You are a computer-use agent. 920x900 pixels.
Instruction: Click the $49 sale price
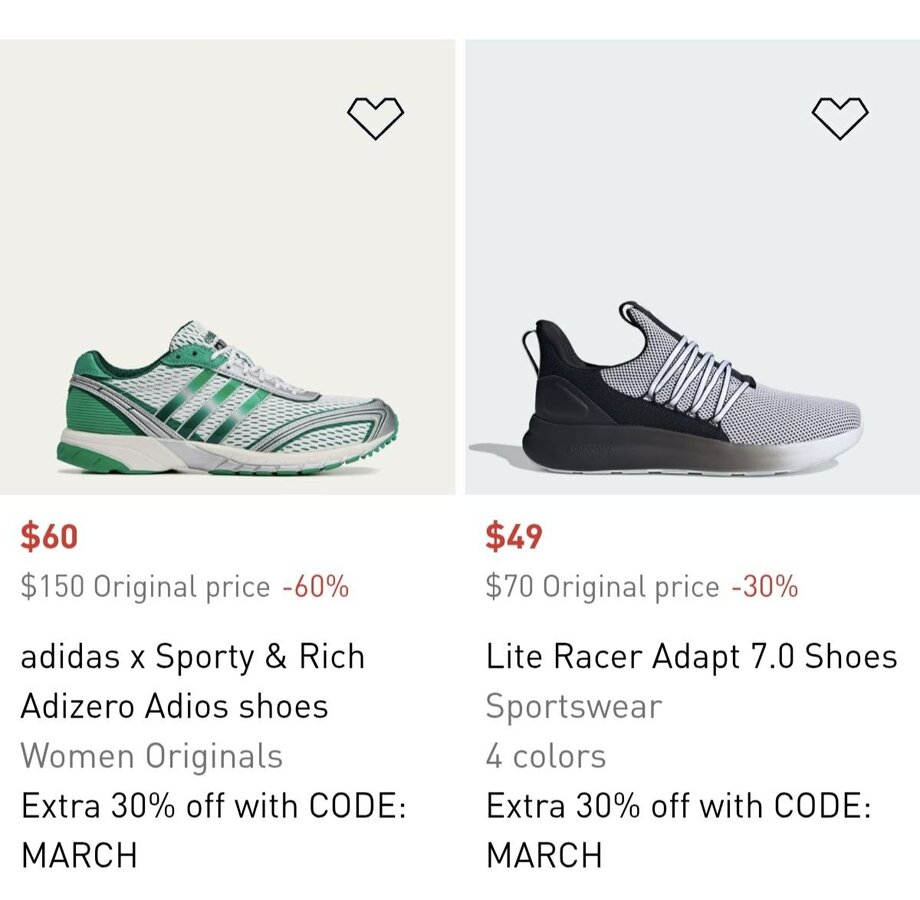coord(514,537)
